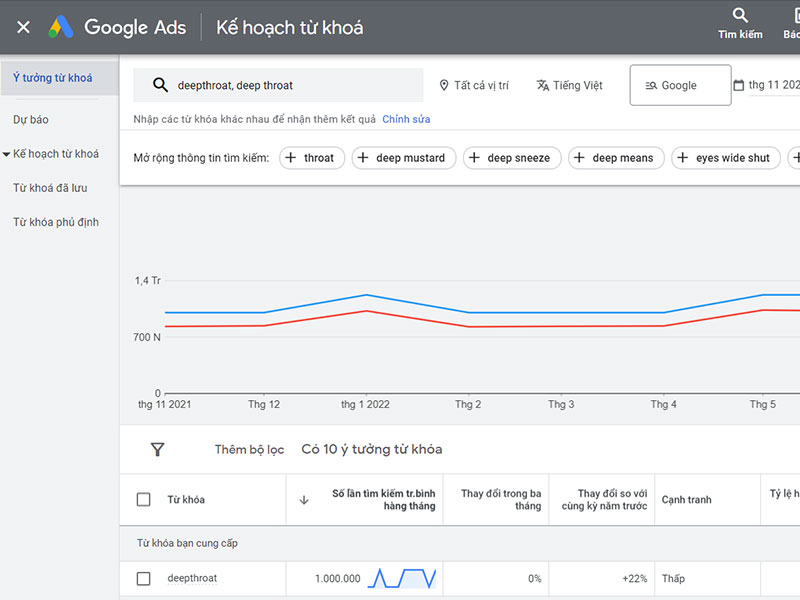Close the keyword planner with X icon

24,27
